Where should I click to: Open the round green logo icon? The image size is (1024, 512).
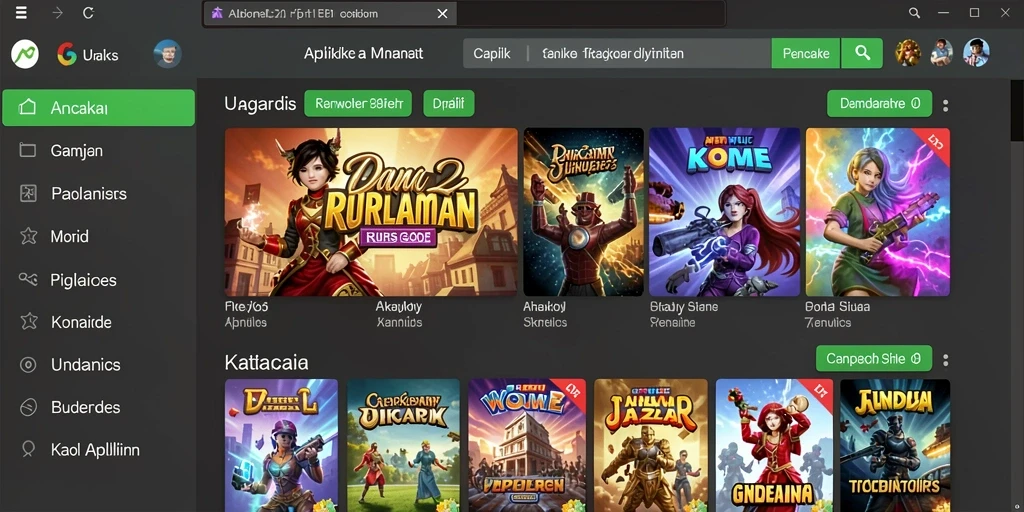pos(25,54)
